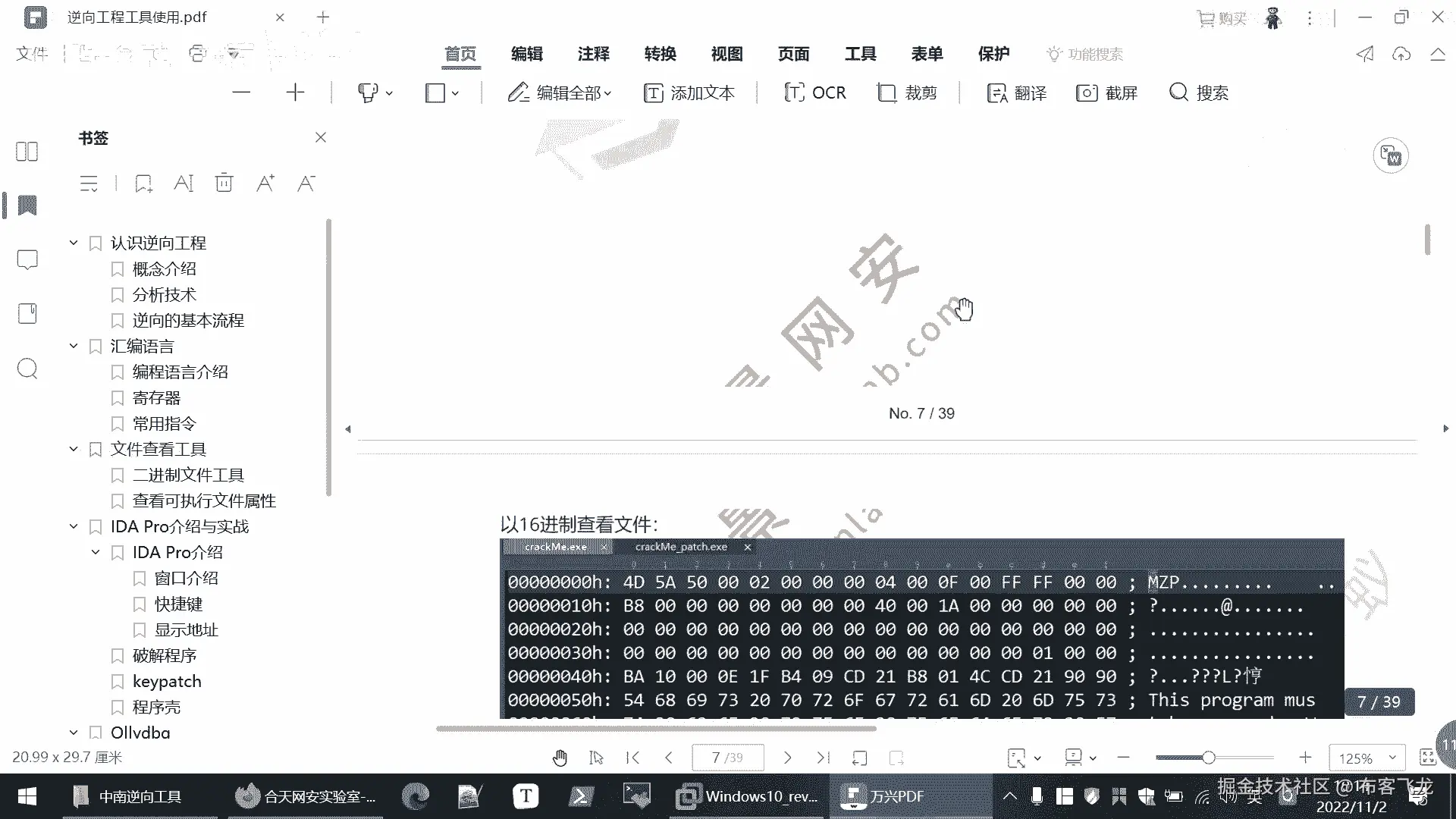
Task: Click the screenshot (截屏) tool
Action: pos(1106,93)
